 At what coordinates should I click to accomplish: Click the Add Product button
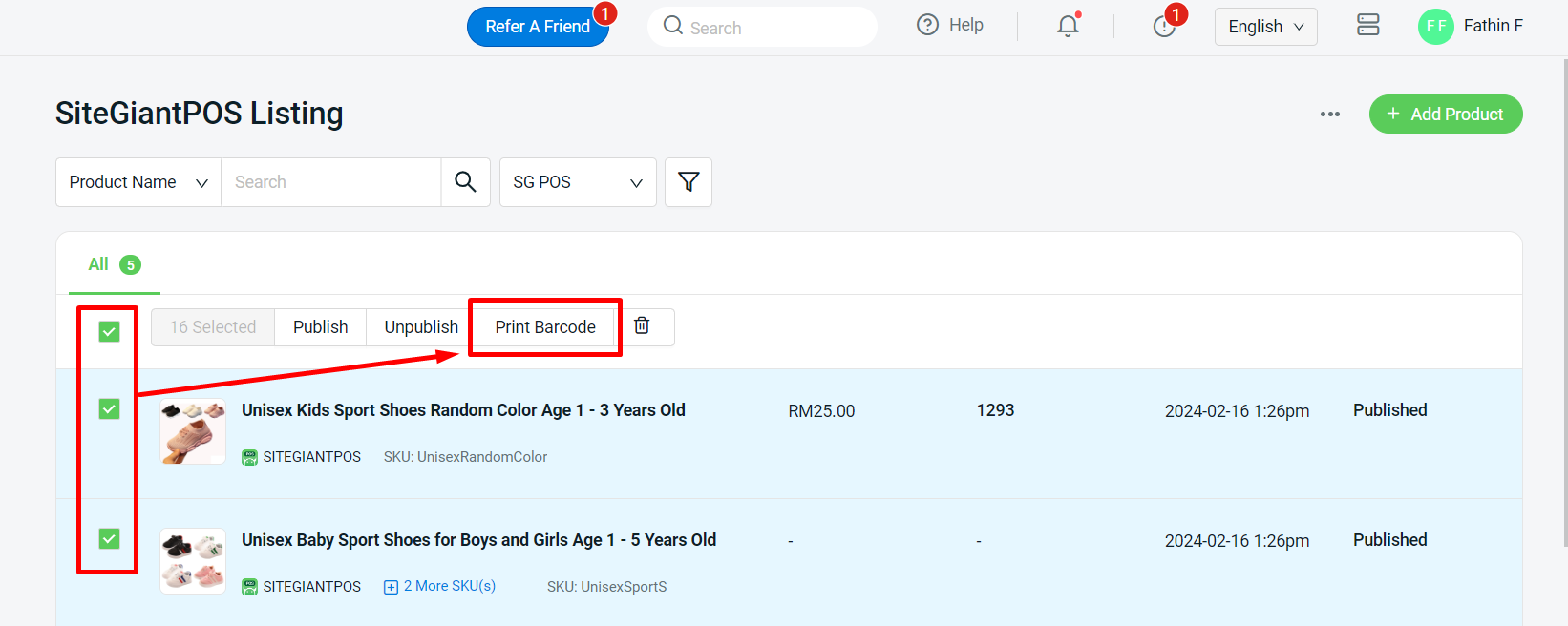coord(1445,115)
